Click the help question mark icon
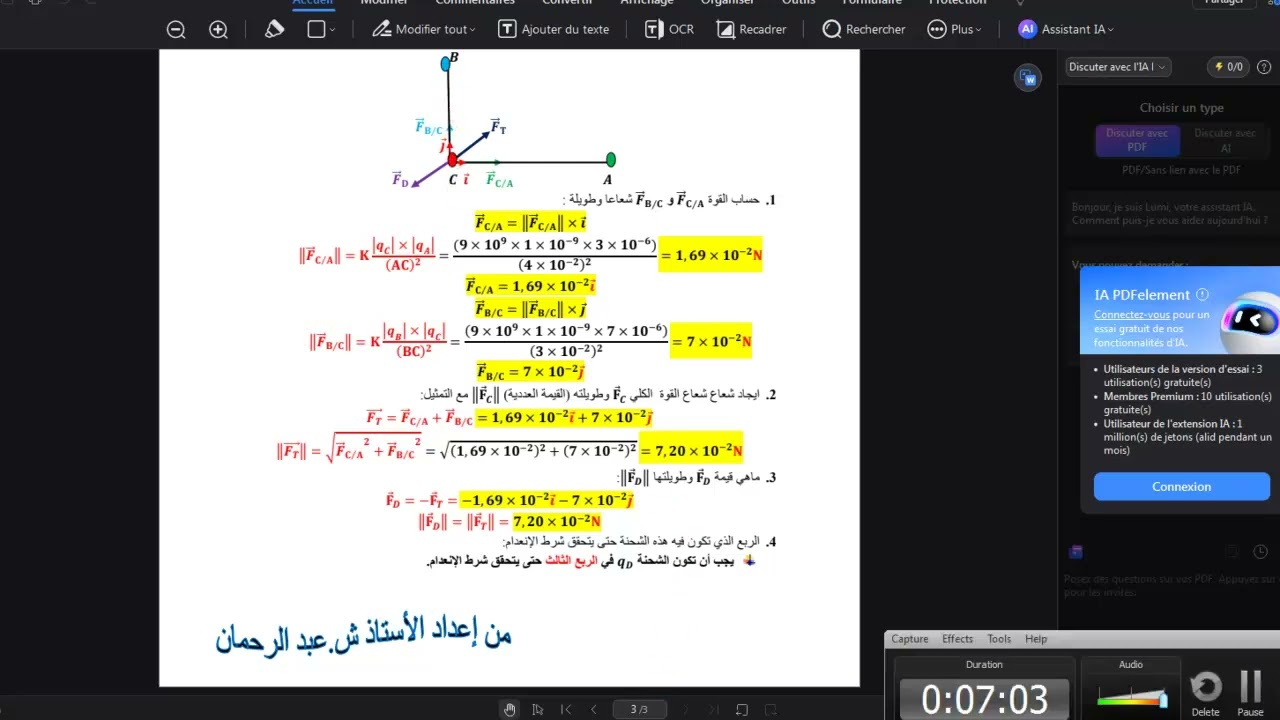 [1264, 67]
